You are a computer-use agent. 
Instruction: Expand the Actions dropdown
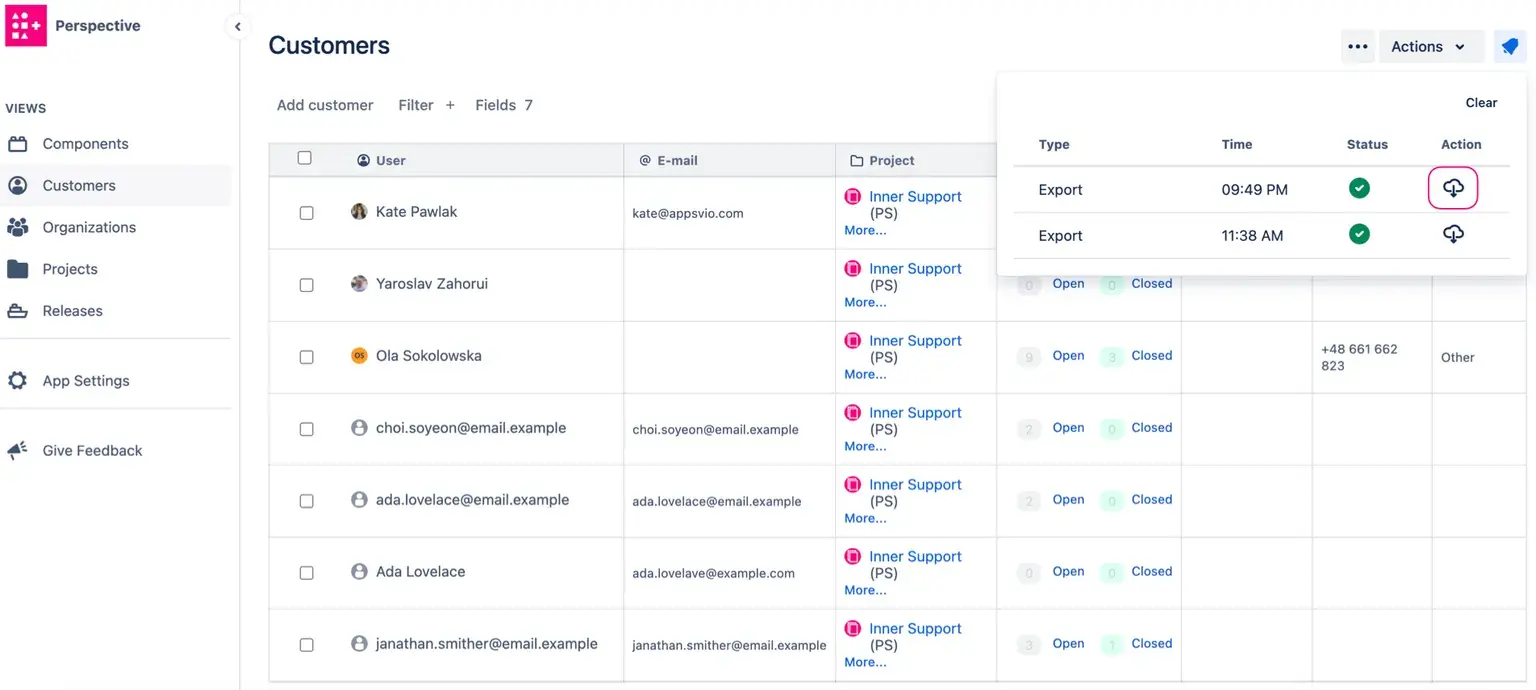(1429, 46)
